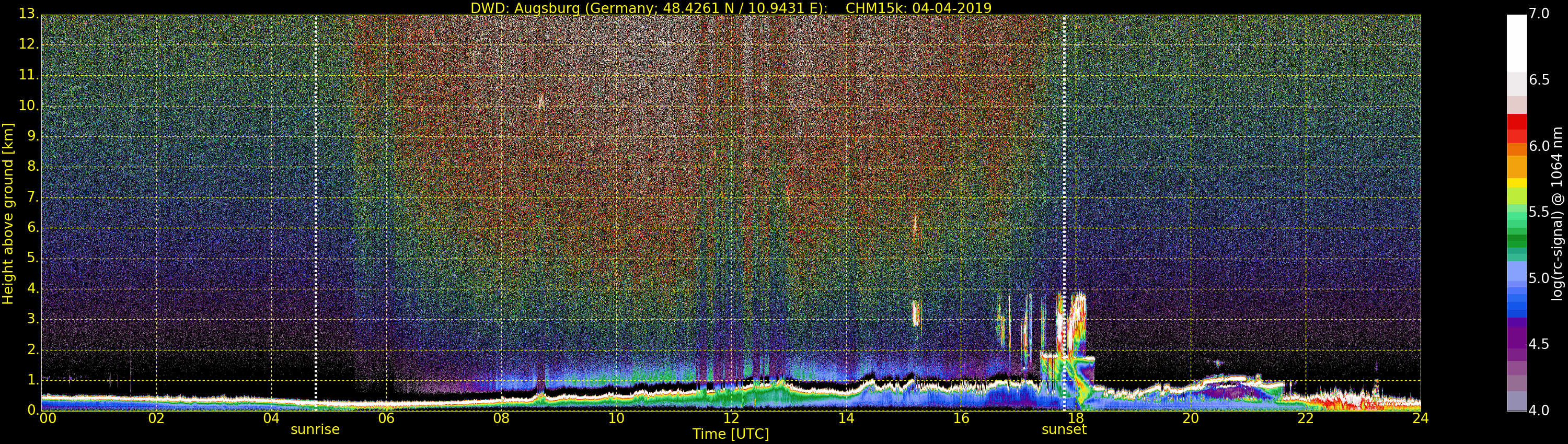Viewport: 1568px width, 444px height.
Task: Select the 06 hour tick on time axis
Action: coord(386,418)
